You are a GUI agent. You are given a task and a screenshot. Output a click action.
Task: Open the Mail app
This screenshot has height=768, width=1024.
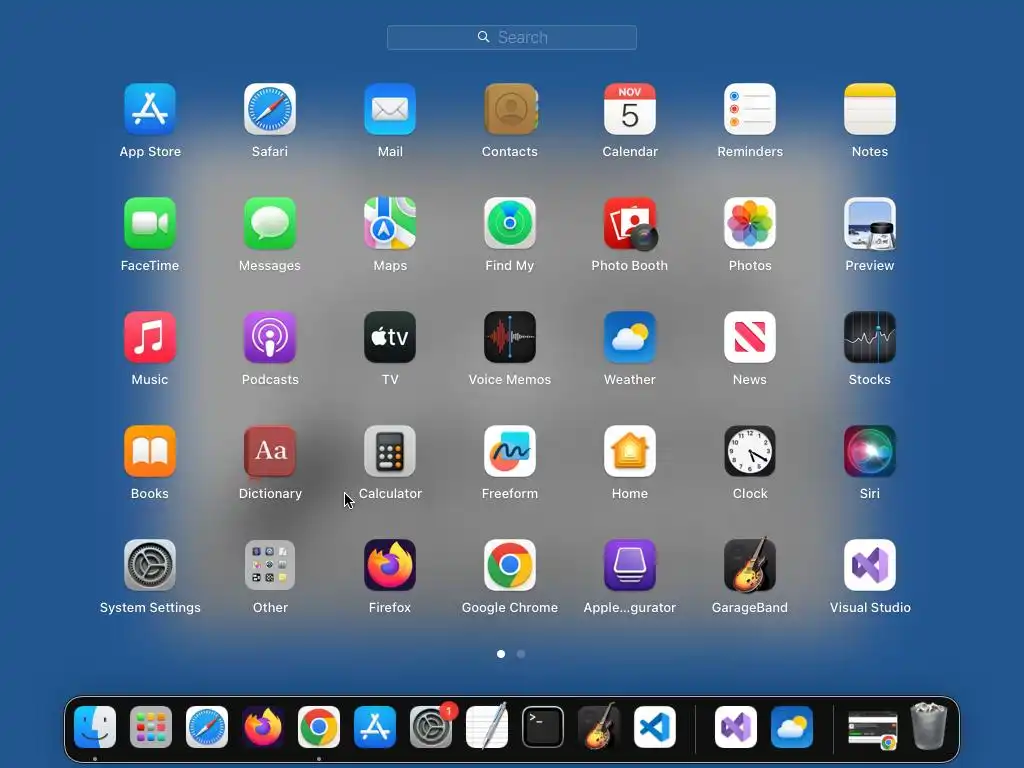[390, 109]
